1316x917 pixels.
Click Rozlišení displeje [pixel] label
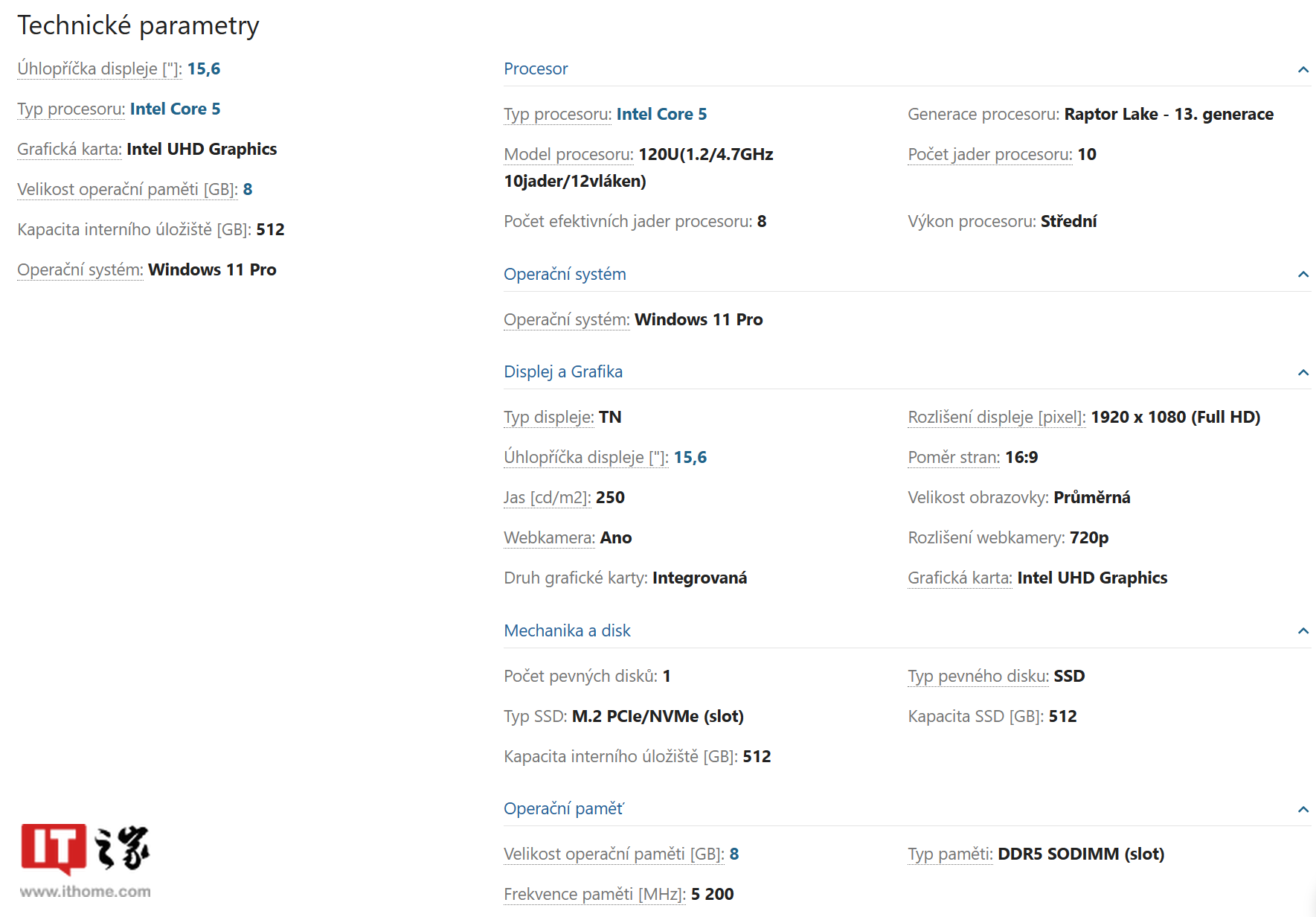point(997,417)
